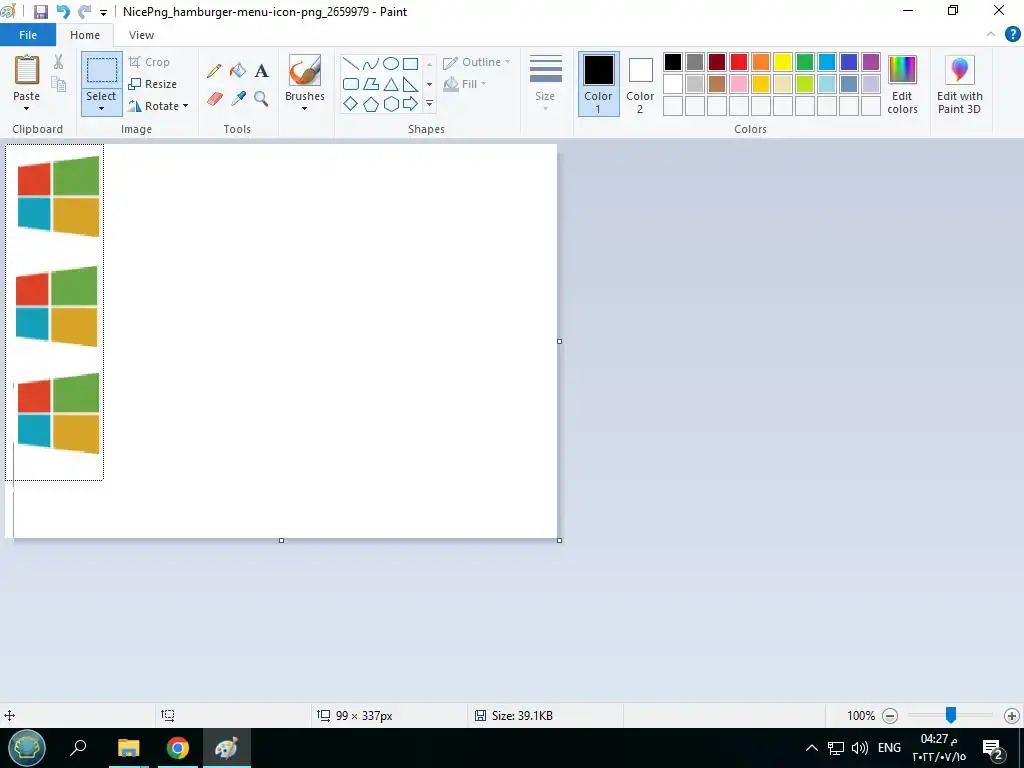Activate the rectangular Select tool
The image size is (1024, 768).
tap(102, 70)
